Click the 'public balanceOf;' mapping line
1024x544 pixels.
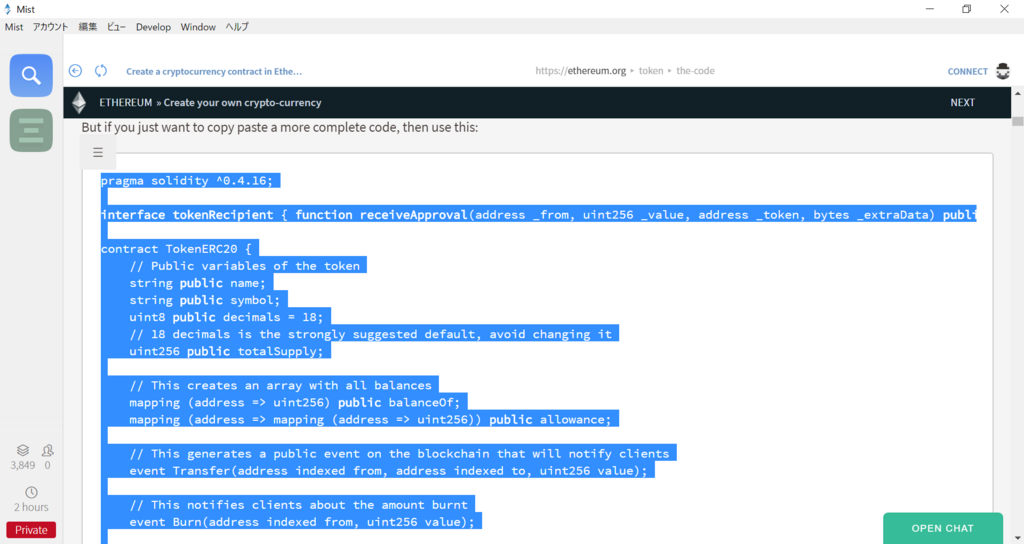295,402
